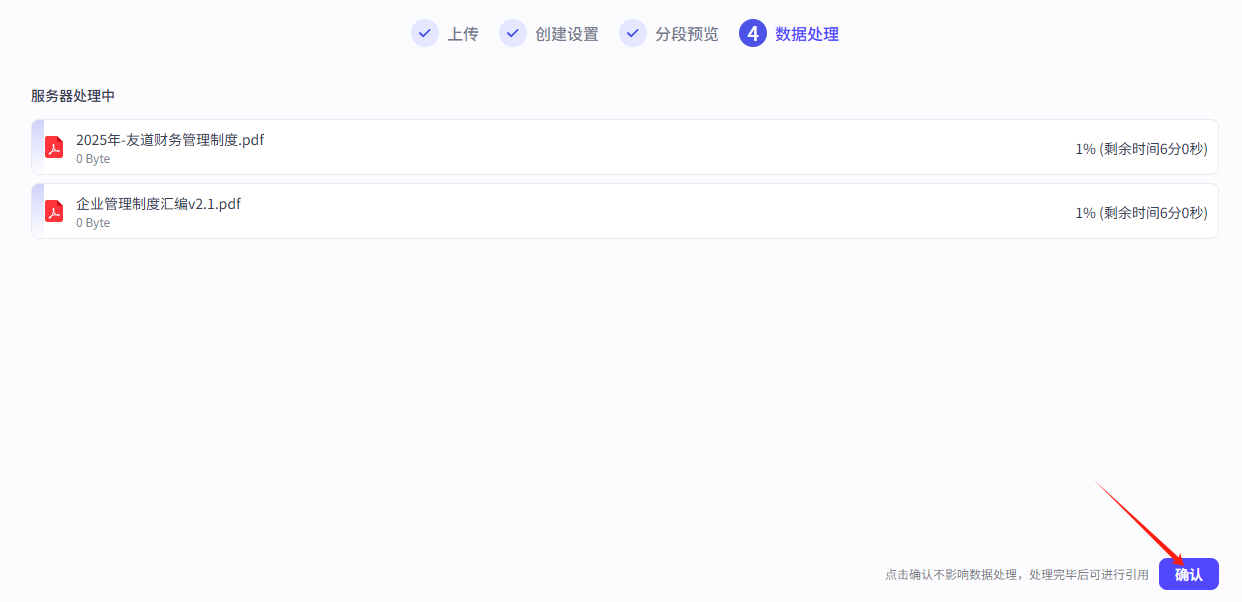The height and width of the screenshot is (602, 1242).
Task: Select the 创建设置 step label
Action: click(x=567, y=34)
